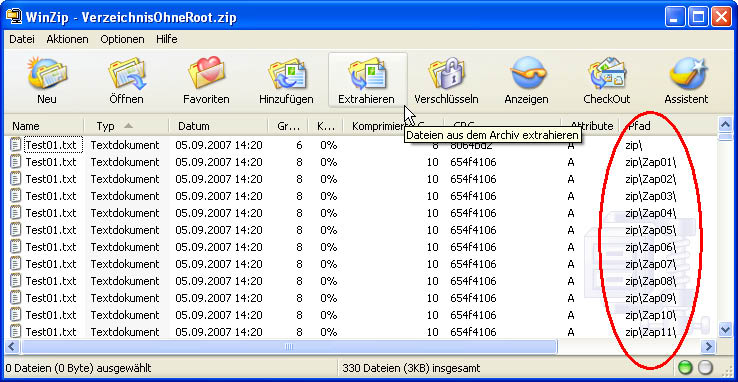Click the file icon of the zip\ row
738x382 pixels.
[16, 145]
